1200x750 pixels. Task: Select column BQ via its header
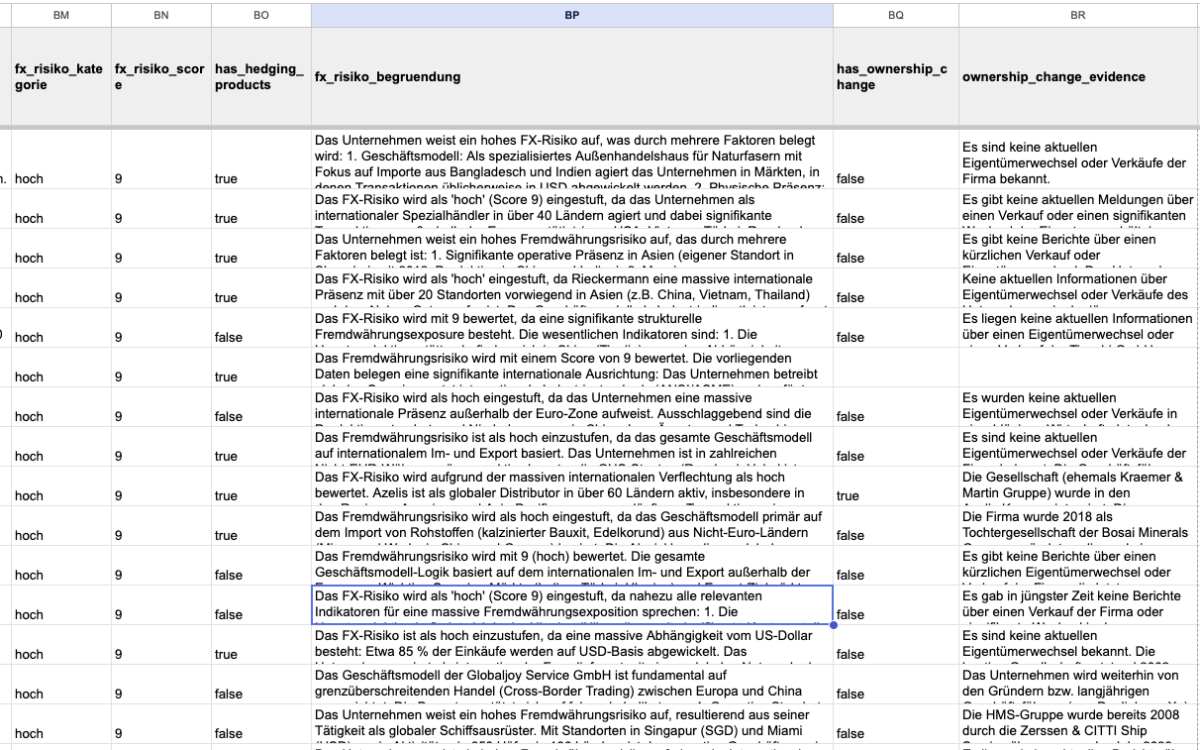(895, 15)
